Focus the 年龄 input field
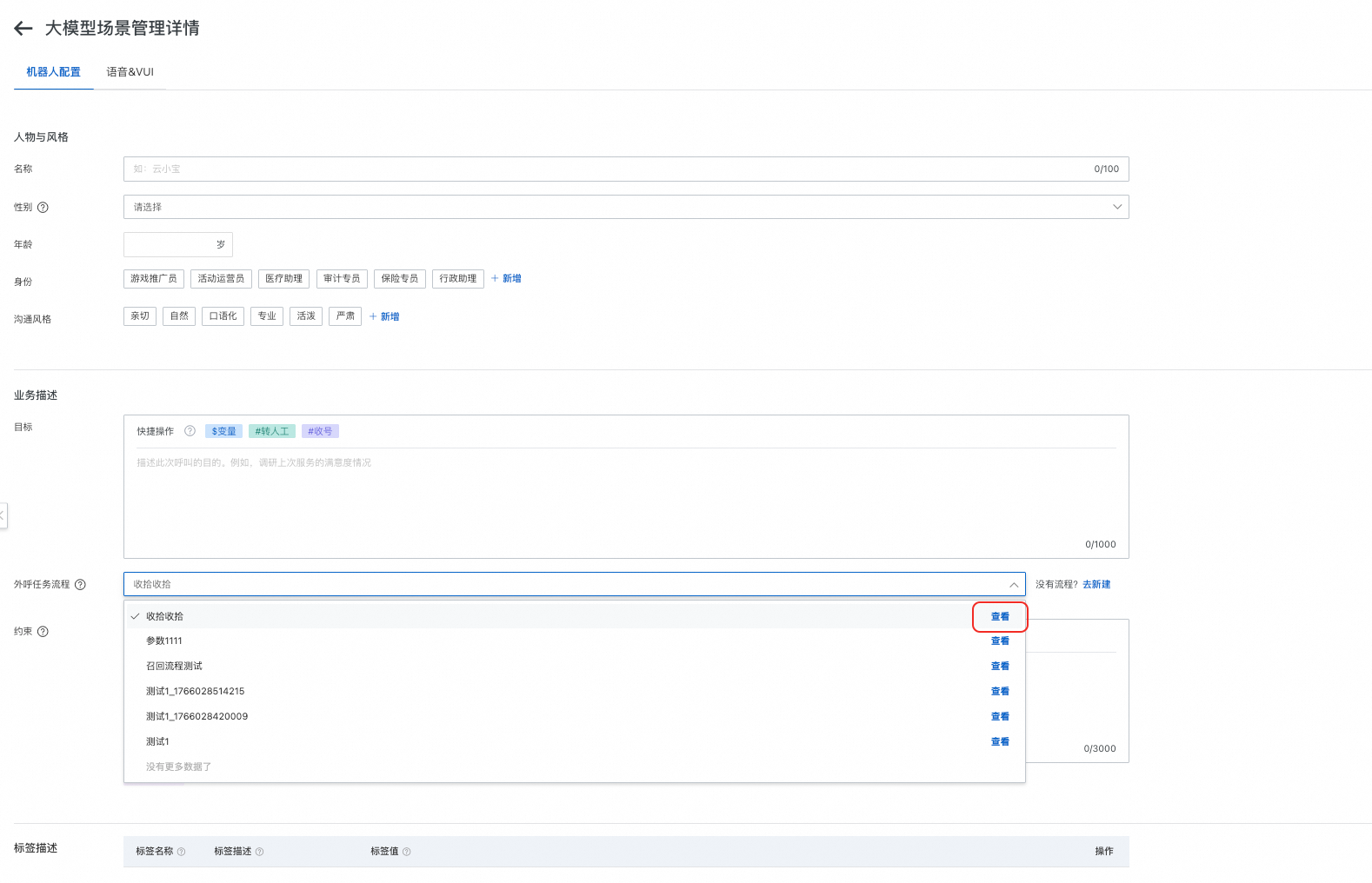The height and width of the screenshot is (883, 1372). coord(178,244)
